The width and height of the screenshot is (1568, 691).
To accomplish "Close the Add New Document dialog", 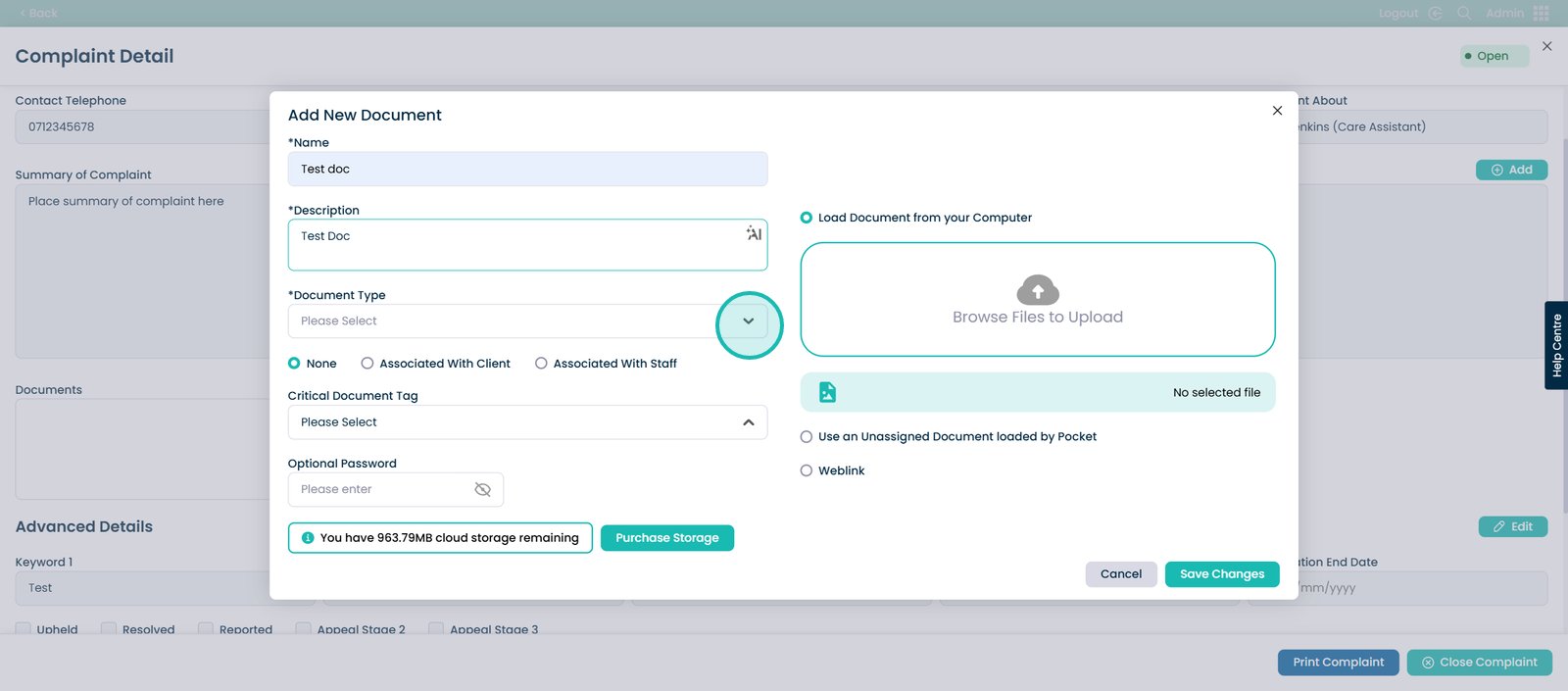I will 1277,111.
